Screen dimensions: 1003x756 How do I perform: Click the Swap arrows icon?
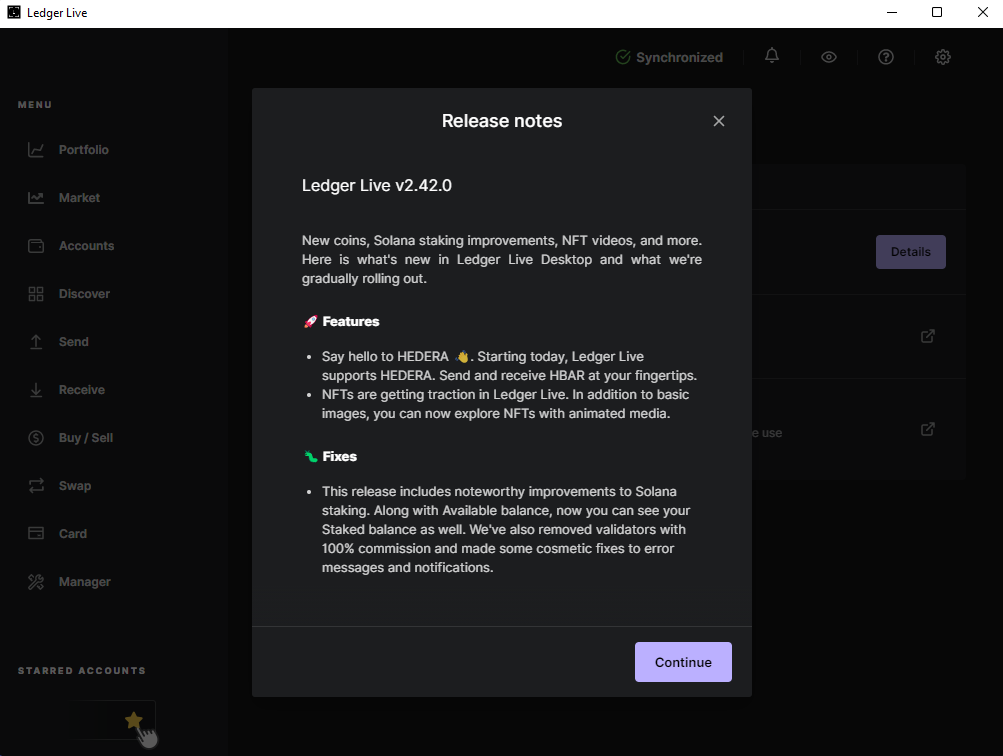point(36,486)
